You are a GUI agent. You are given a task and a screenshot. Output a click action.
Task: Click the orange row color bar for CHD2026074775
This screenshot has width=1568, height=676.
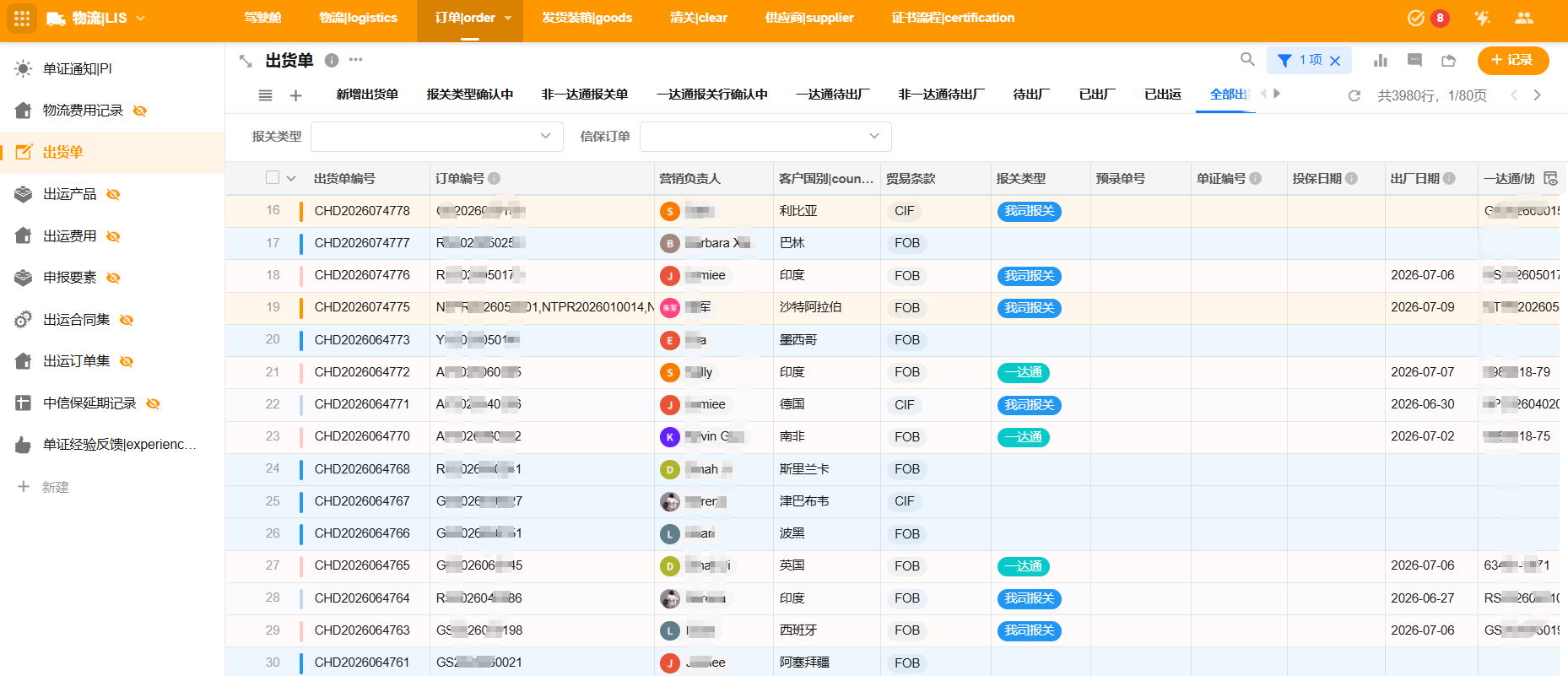tap(301, 308)
